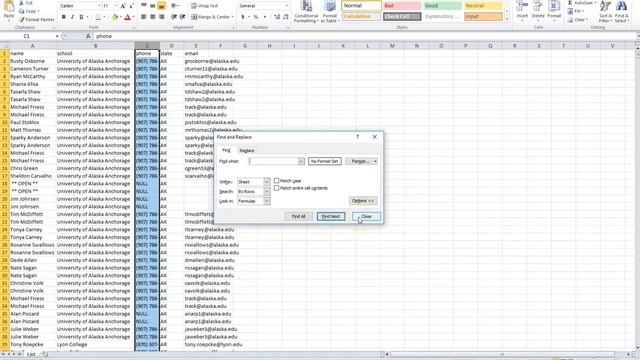Viewport: 640px width, 360px height.
Task: Click the Copy icon in Clipboard group
Action: pyautogui.click(x=22, y=11)
